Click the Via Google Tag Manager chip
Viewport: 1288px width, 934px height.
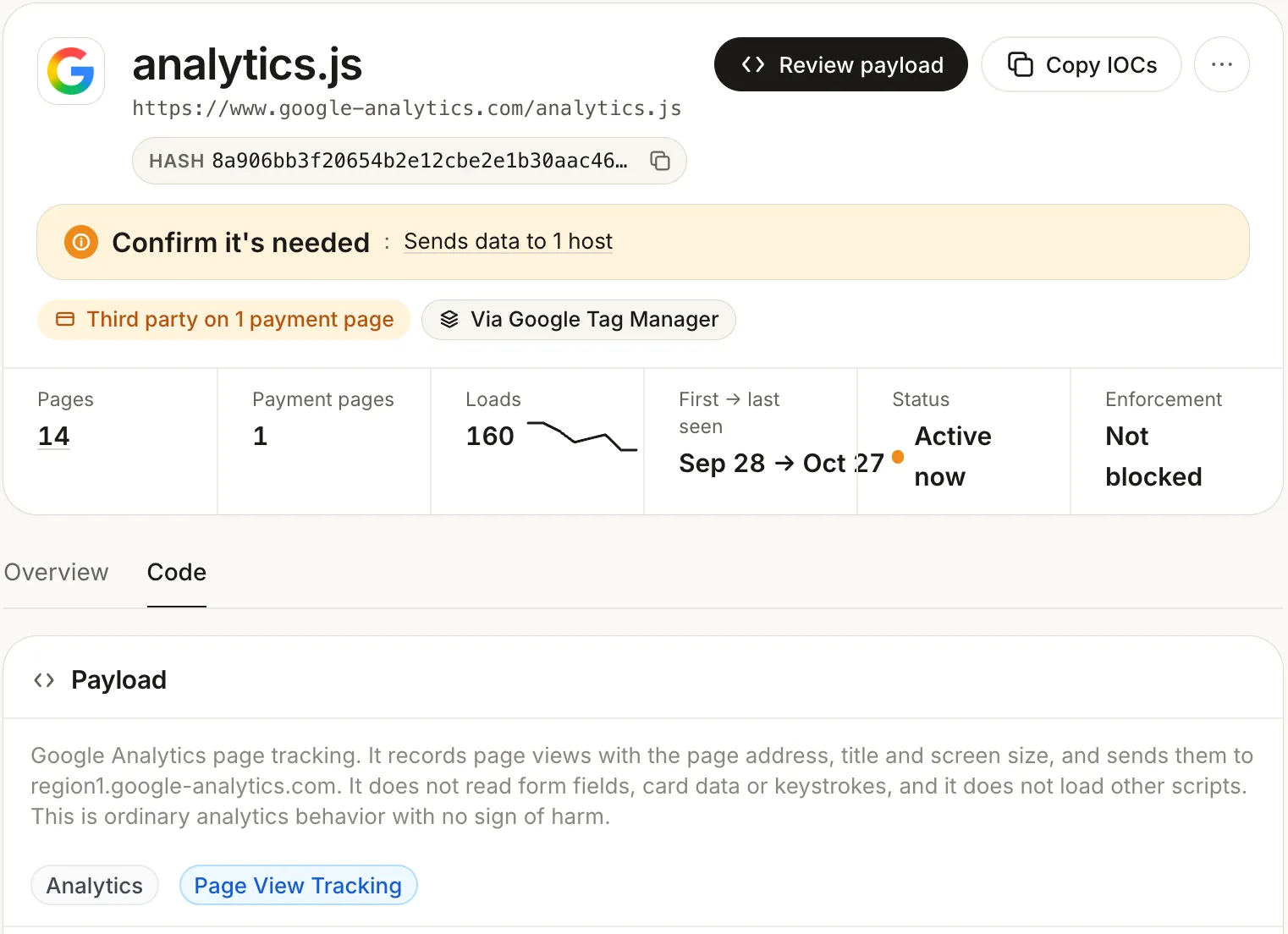click(x=579, y=320)
